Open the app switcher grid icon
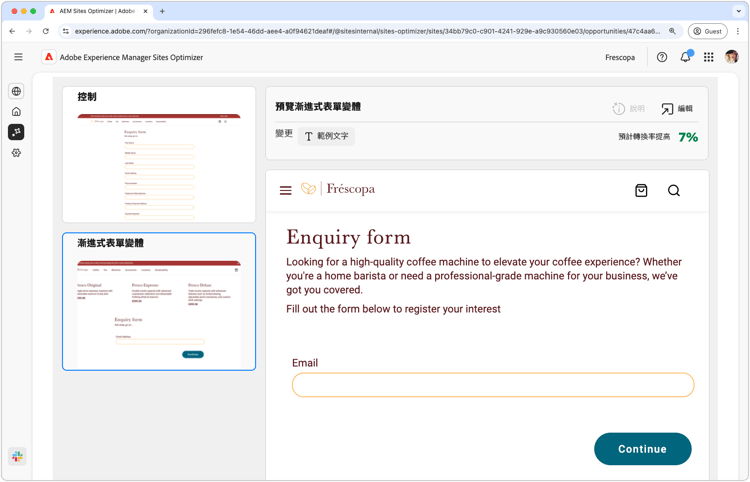The image size is (750, 482). click(x=709, y=57)
